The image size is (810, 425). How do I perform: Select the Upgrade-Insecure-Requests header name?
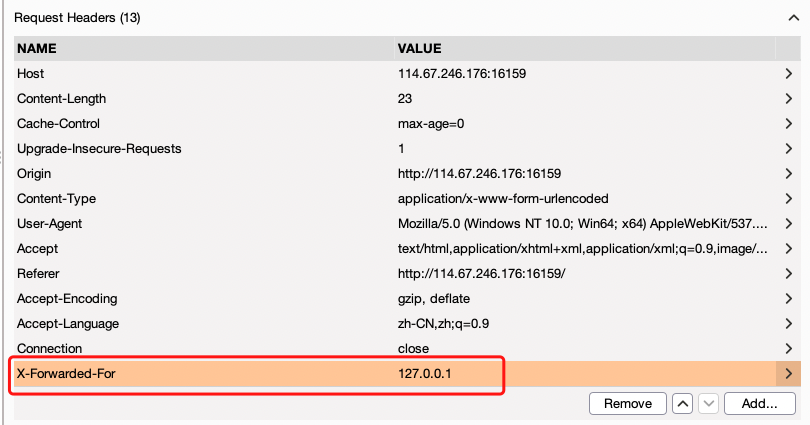pos(99,149)
